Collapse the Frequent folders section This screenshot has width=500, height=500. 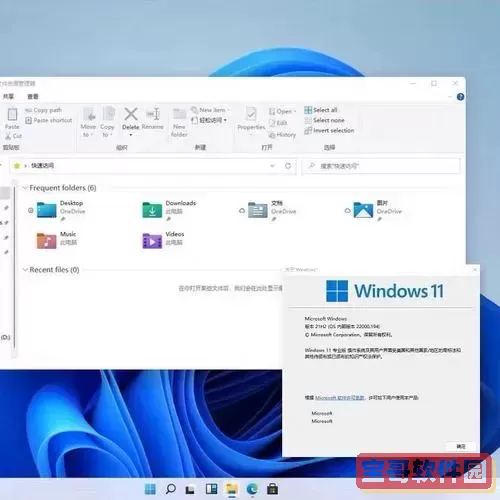(25, 188)
